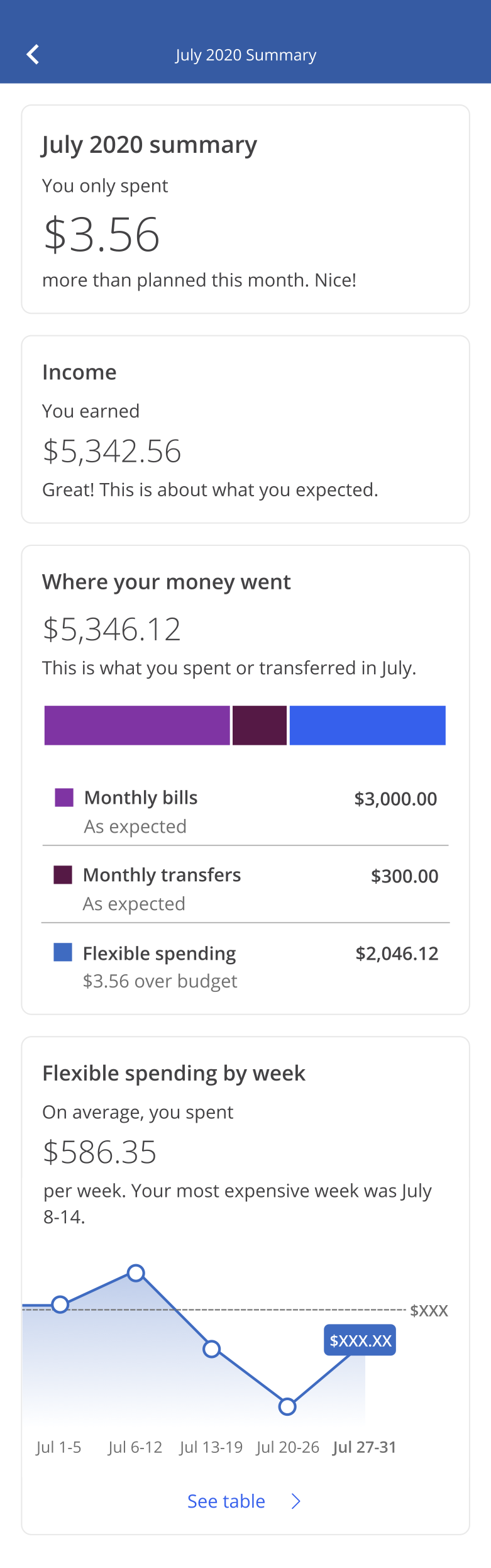Click the $5,346.12 total spent amount
Image resolution: width=491 pixels, height=1568 pixels.
point(112,629)
